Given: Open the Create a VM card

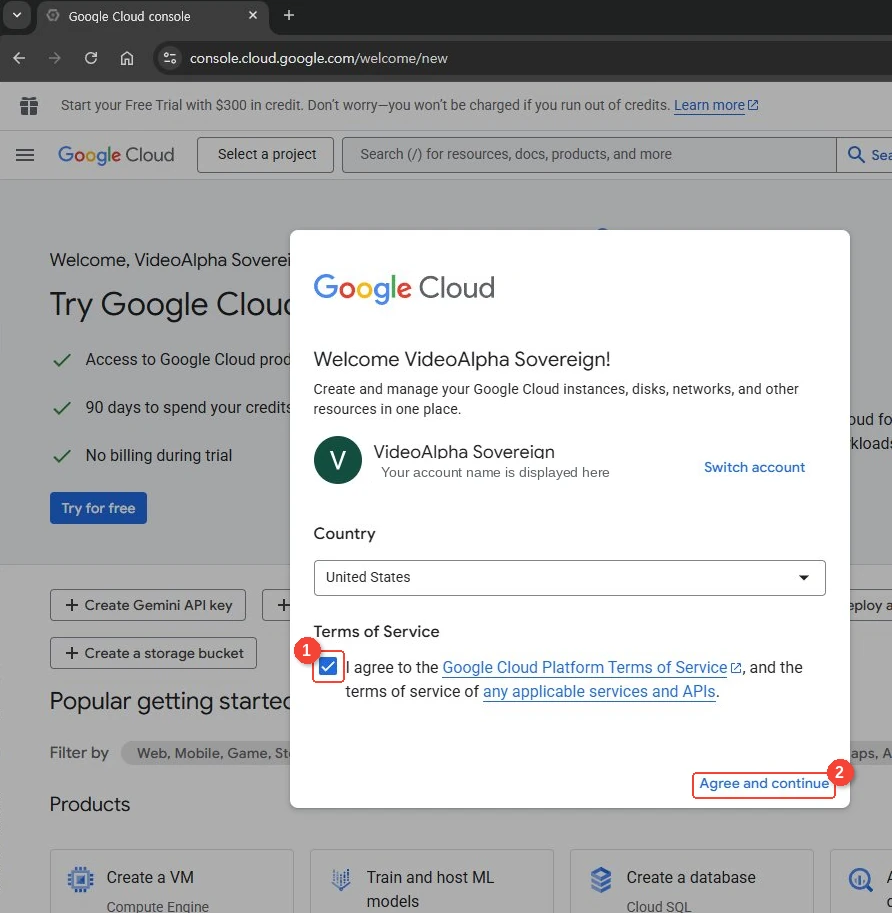Looking at the screenshot, I should coord(171,882).
